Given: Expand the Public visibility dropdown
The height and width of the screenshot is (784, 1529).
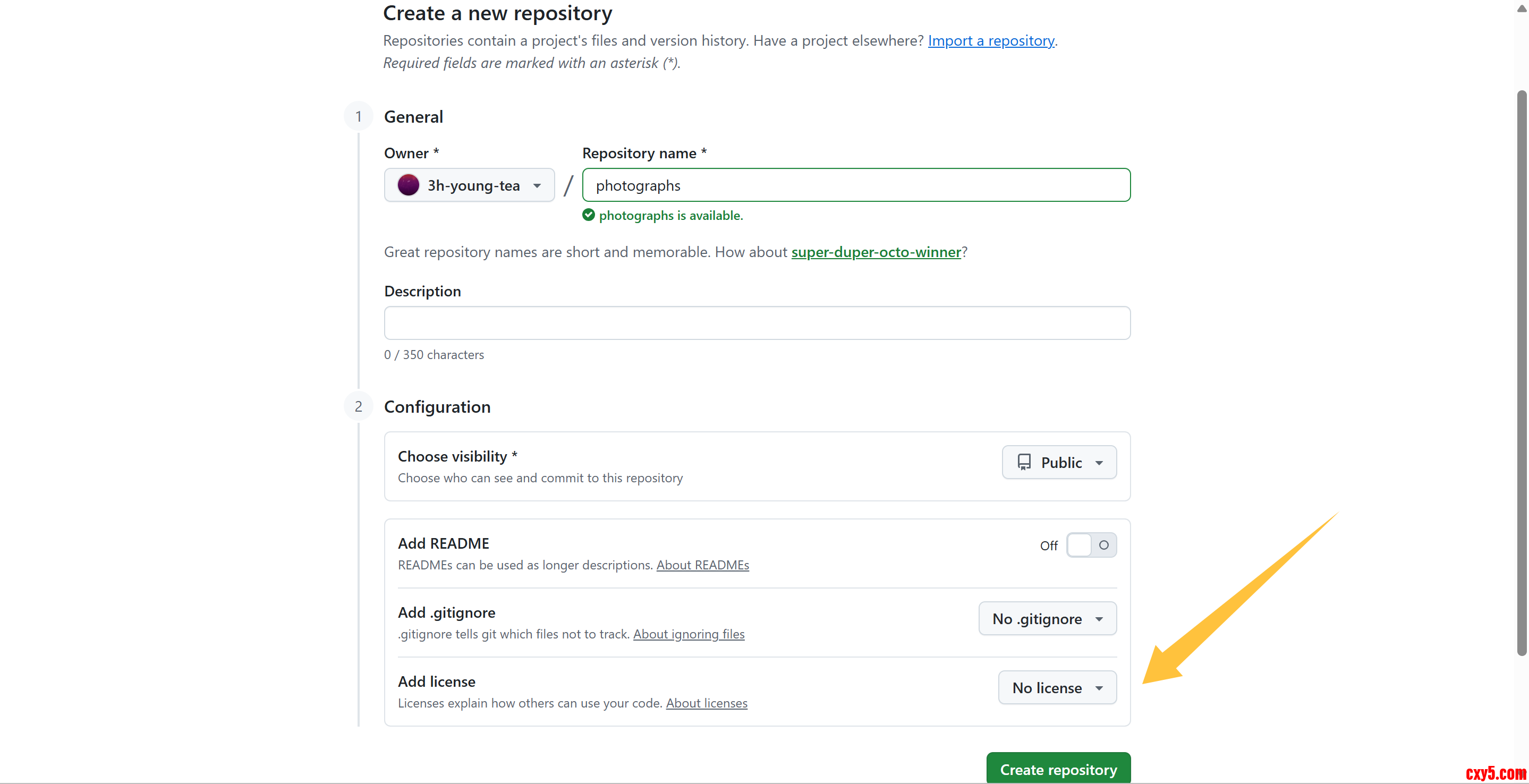Looking at the screenshot, I should tap(1059, 462).
